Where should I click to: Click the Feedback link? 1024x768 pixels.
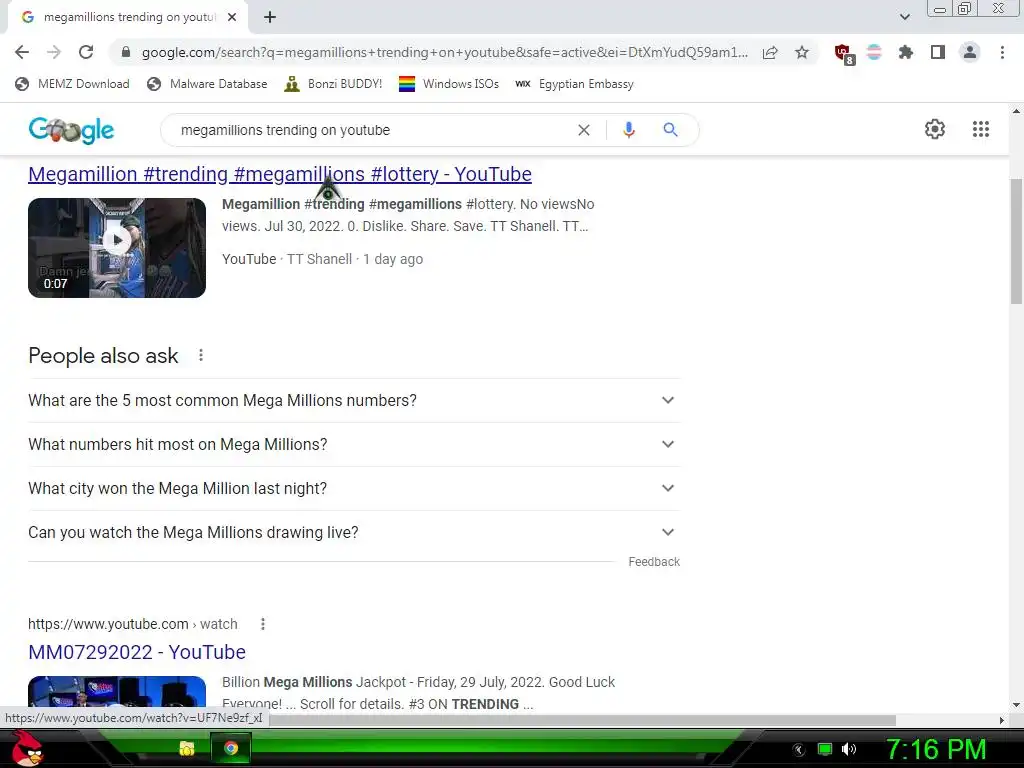[654, 562]
